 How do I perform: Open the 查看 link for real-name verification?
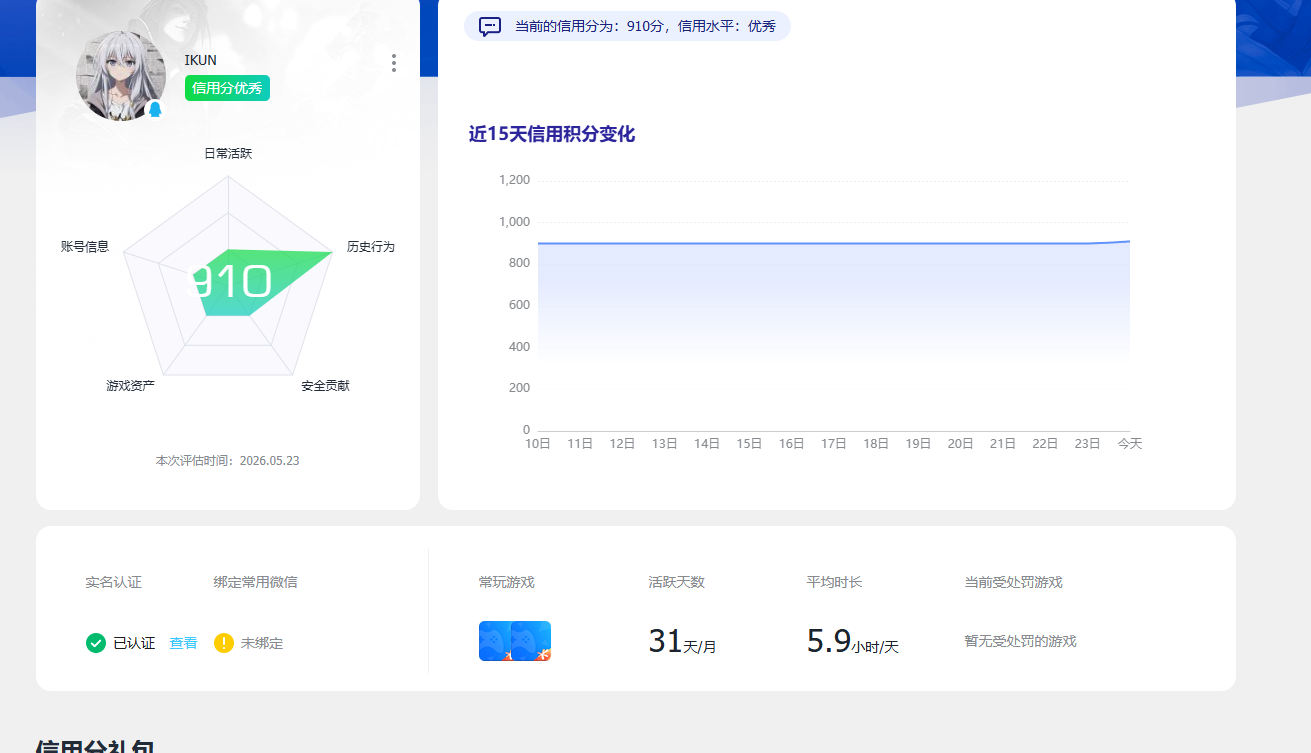tap(183, 643)
